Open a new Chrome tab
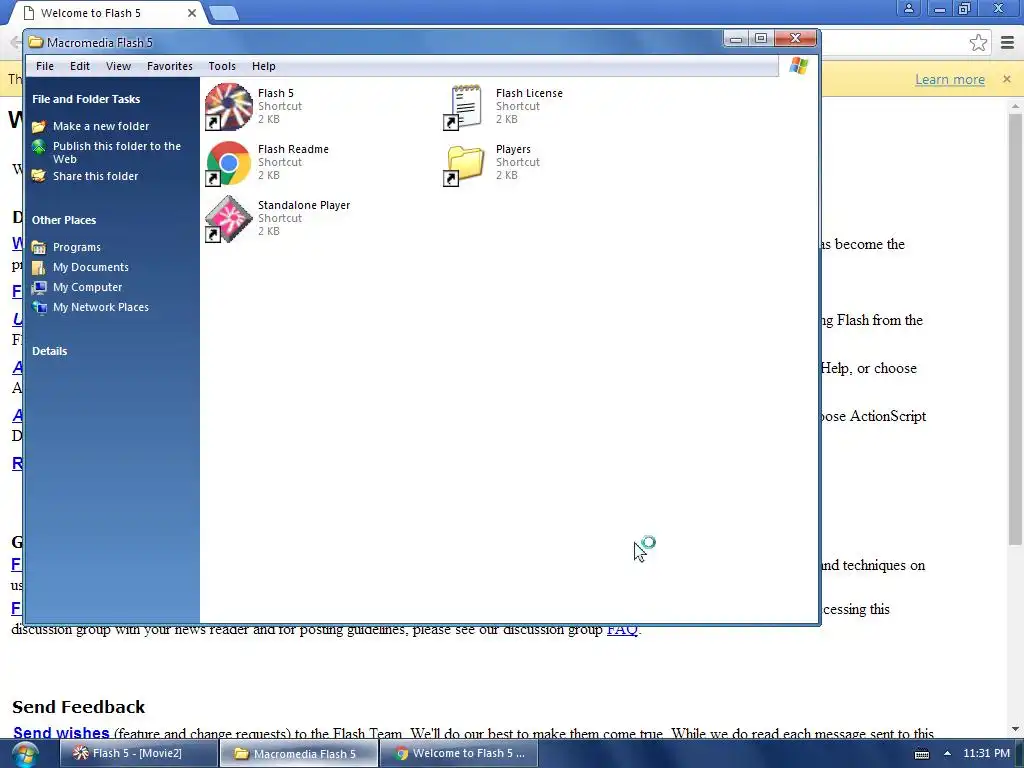The image size is (1024, 768). [224, 13]
